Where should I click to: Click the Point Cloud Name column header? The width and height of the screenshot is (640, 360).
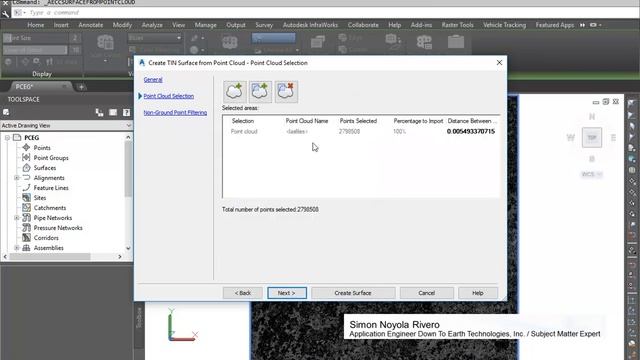tap(307, 121)
